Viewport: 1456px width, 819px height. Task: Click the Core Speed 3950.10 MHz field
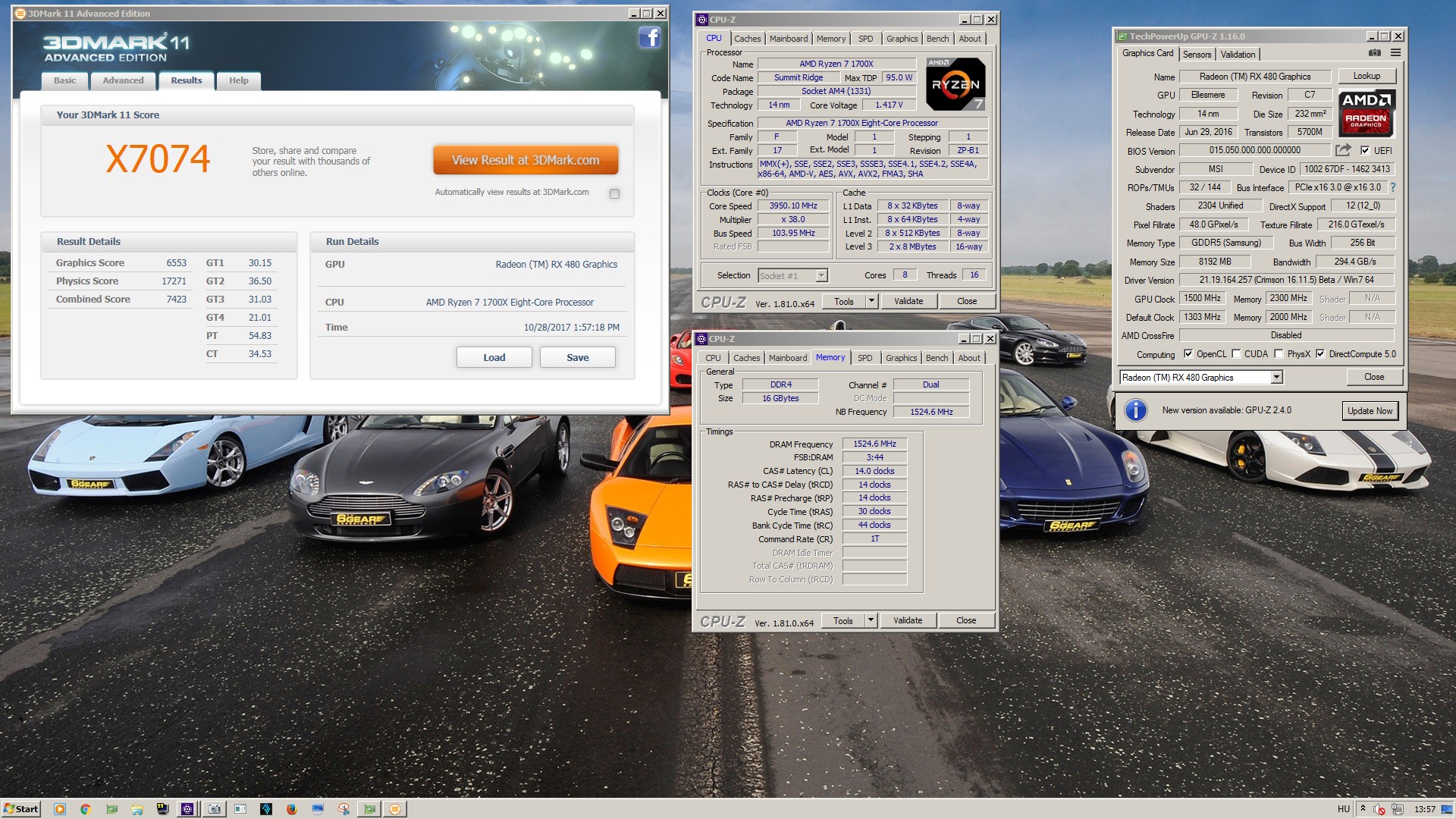click(793, 206)
